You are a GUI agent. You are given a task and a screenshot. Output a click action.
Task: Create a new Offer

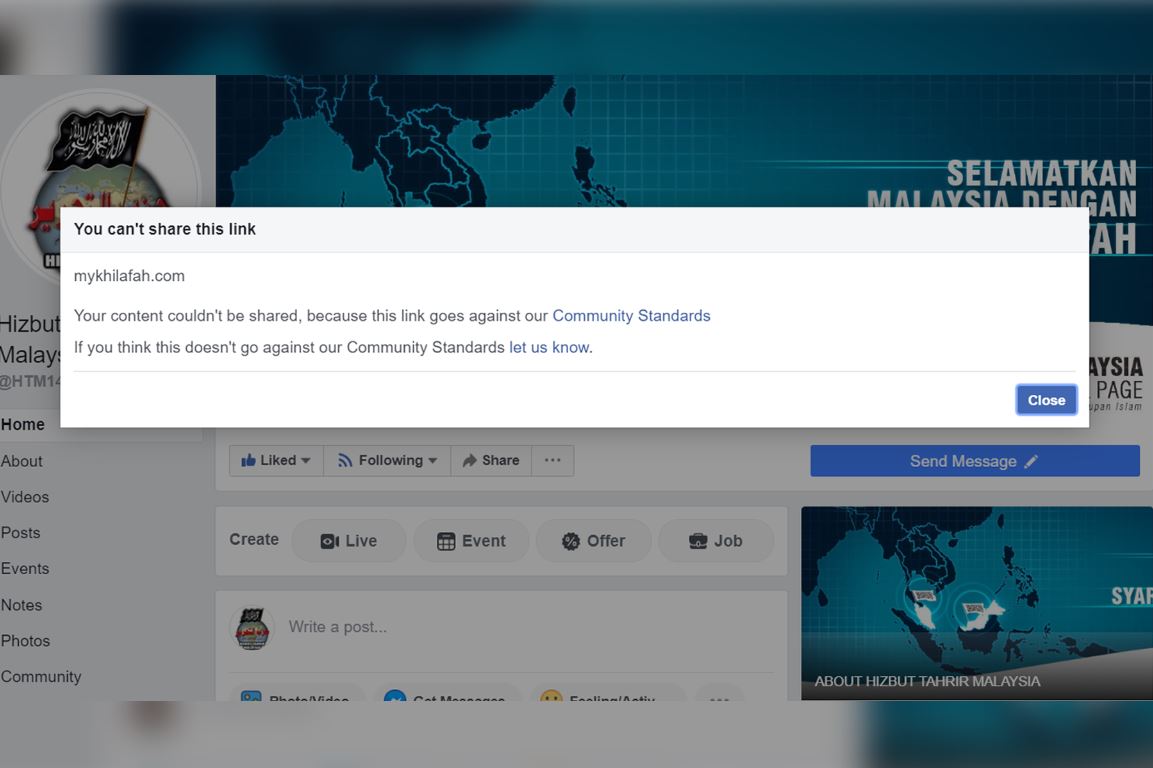[x=593, y=541]
